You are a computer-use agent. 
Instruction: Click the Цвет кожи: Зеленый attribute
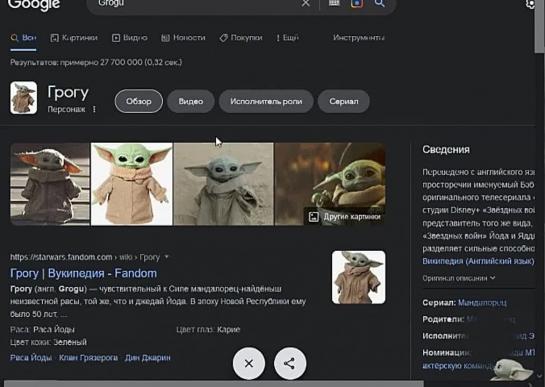tap(48, 342)
